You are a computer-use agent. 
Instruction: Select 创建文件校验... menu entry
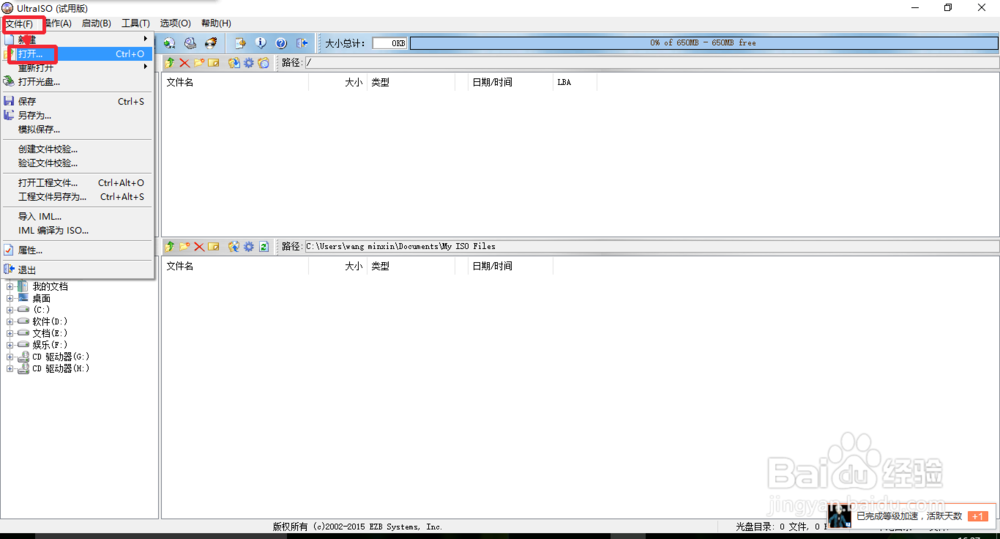[x=77, y=149]
